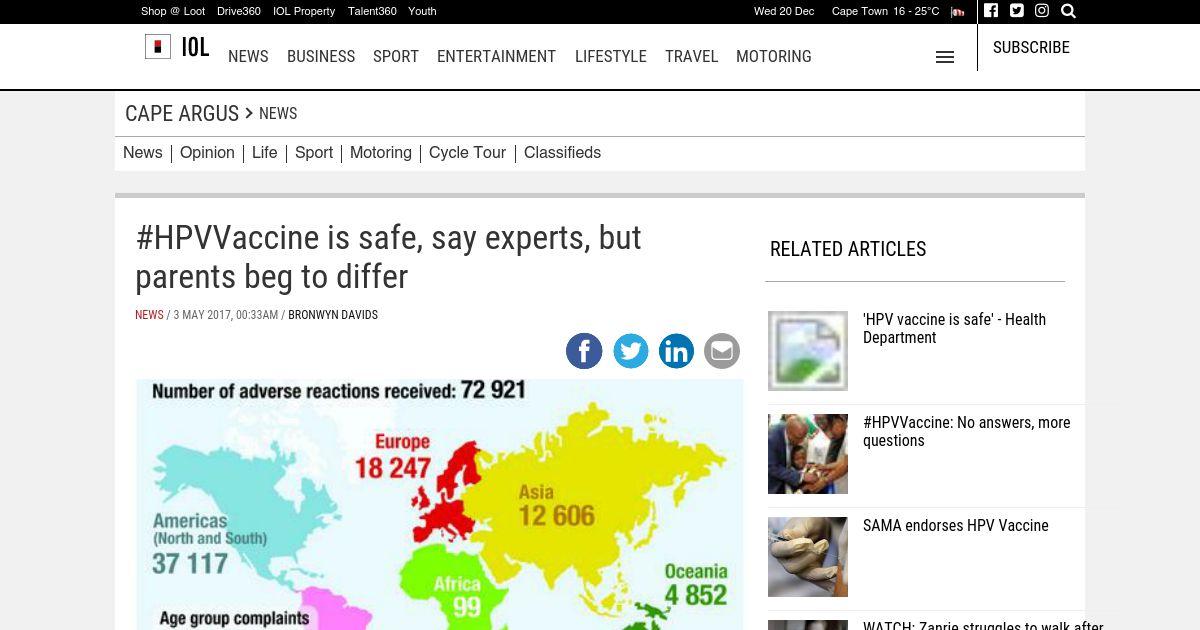Click author name BRONWYN DAVIDS
The image size is (1200, 630).
click(x=333, y=315)
